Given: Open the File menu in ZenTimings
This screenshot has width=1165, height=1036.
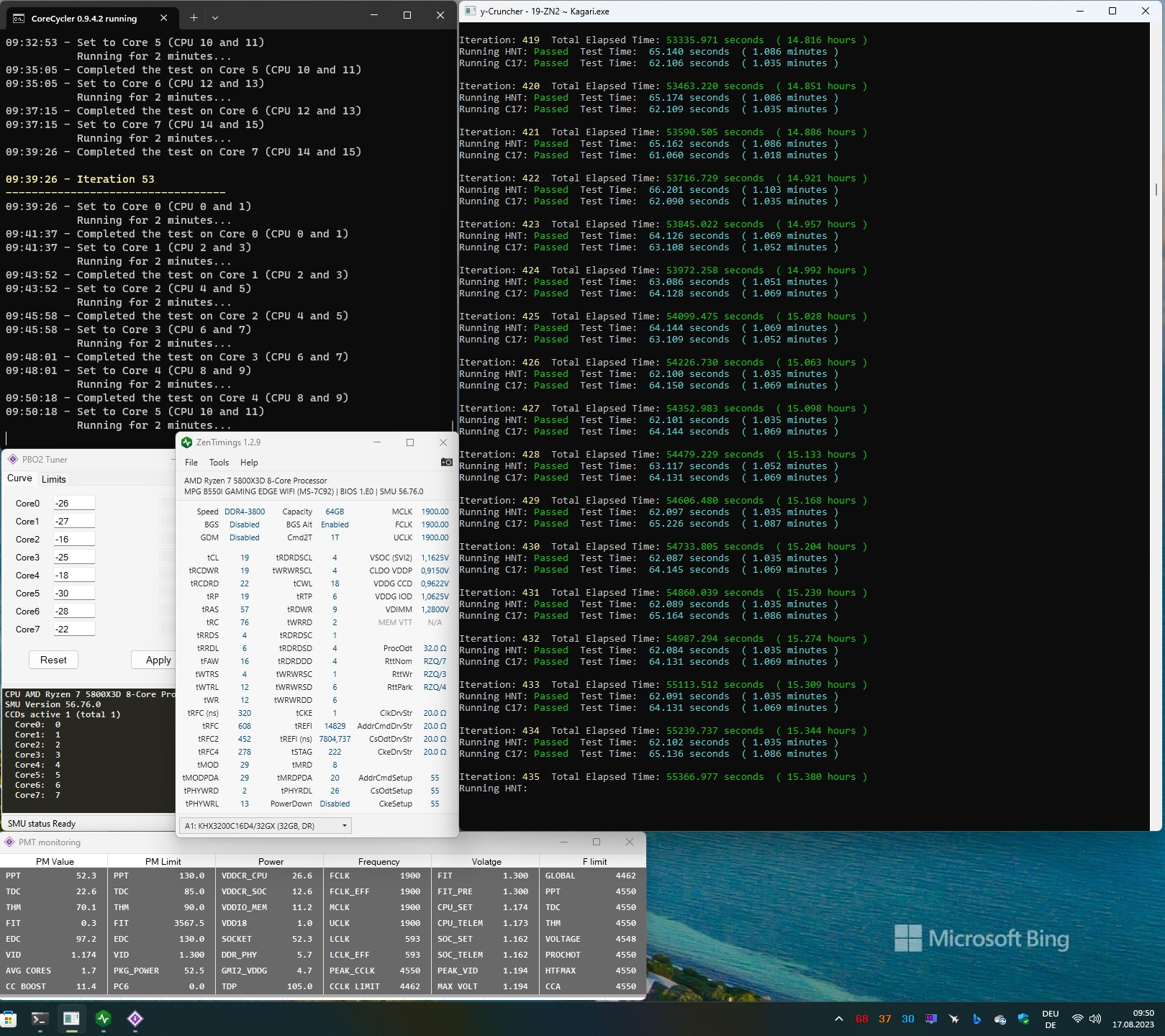Looking at the screenshot, I should [191, 463].
